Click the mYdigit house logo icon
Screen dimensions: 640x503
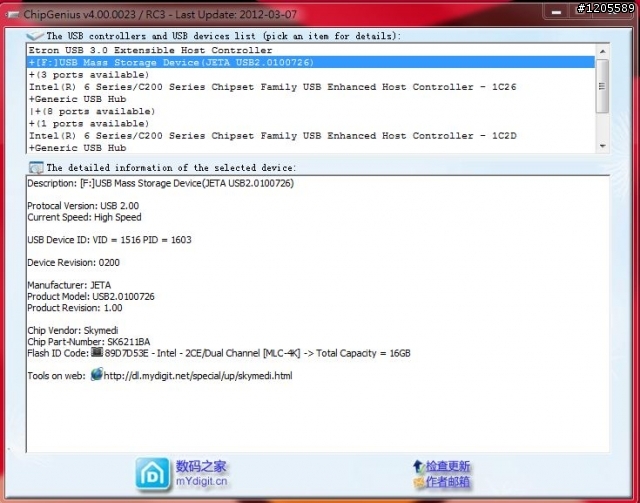coord(153,474)
